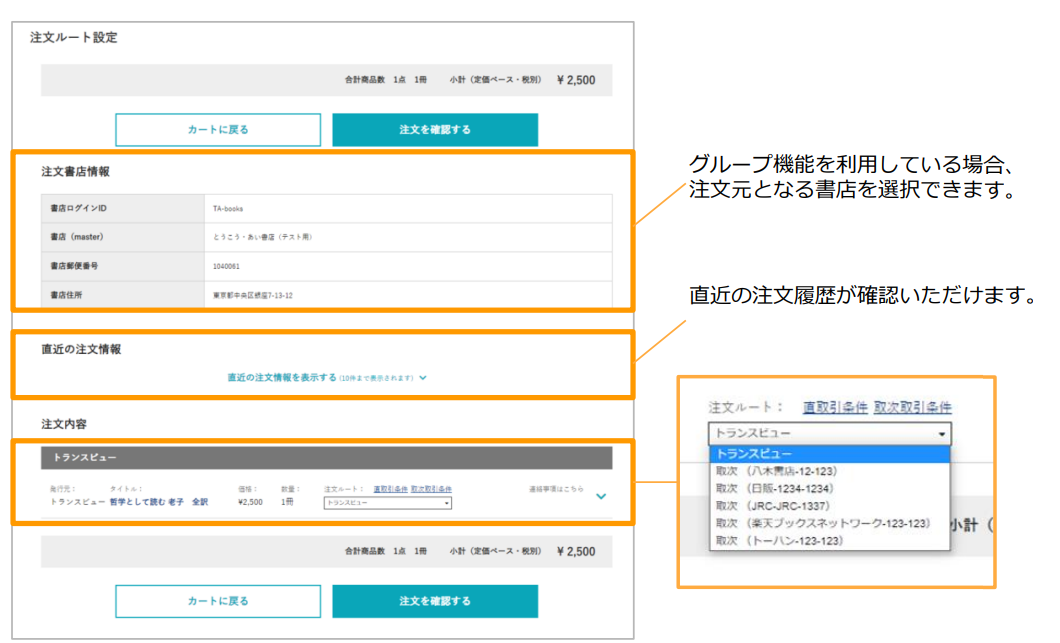Open book title 哲学として読む 老子 全訳
Image resolution: width=1060 pixels, height=643 pixels.
[x=159, y=502]
